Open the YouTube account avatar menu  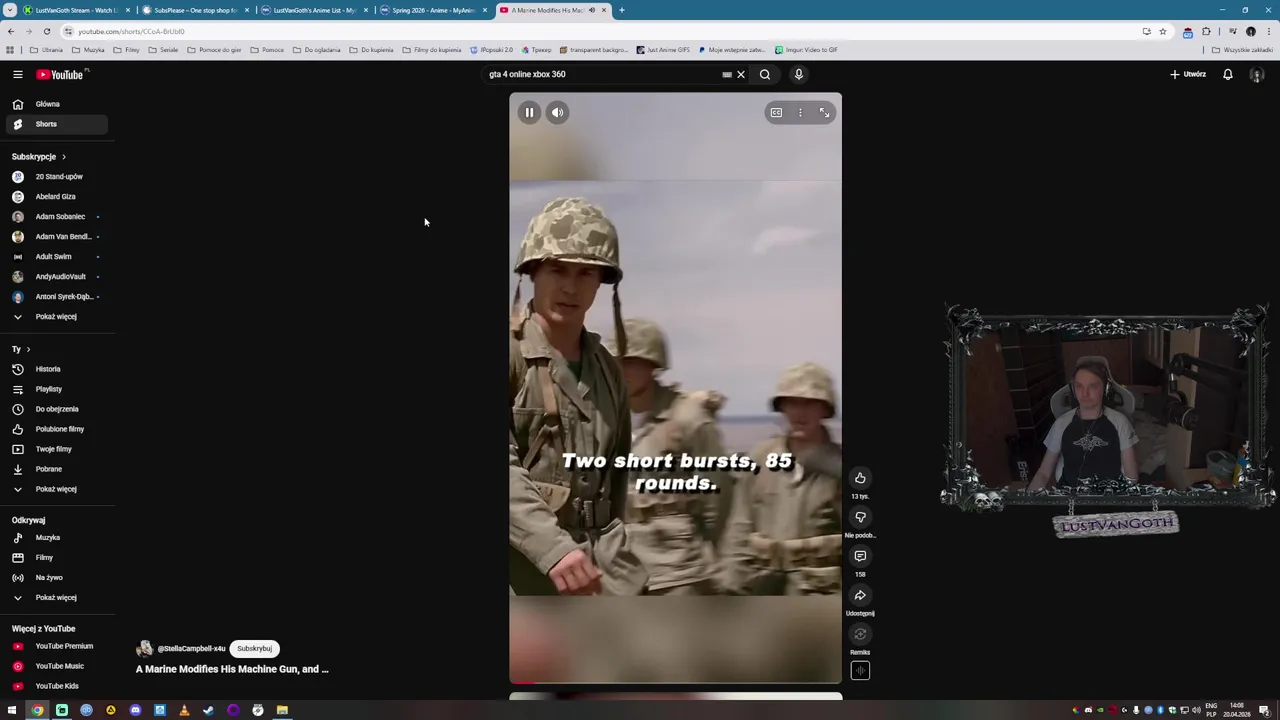(x=1257, y=74)
